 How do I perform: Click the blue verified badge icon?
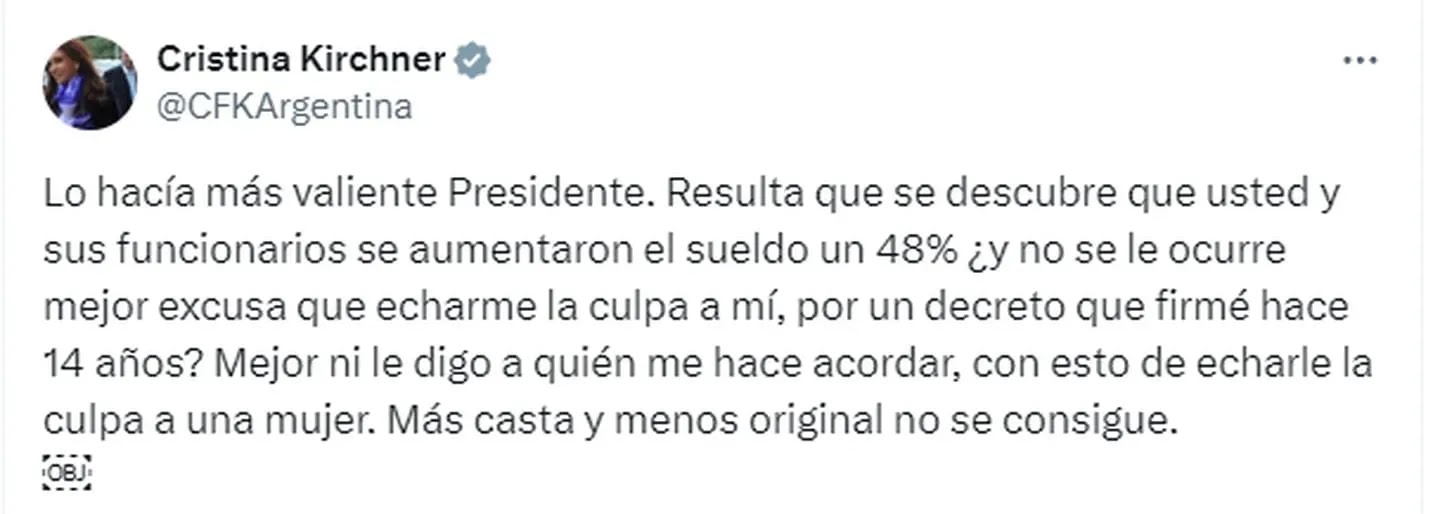(x=473, y=61)
